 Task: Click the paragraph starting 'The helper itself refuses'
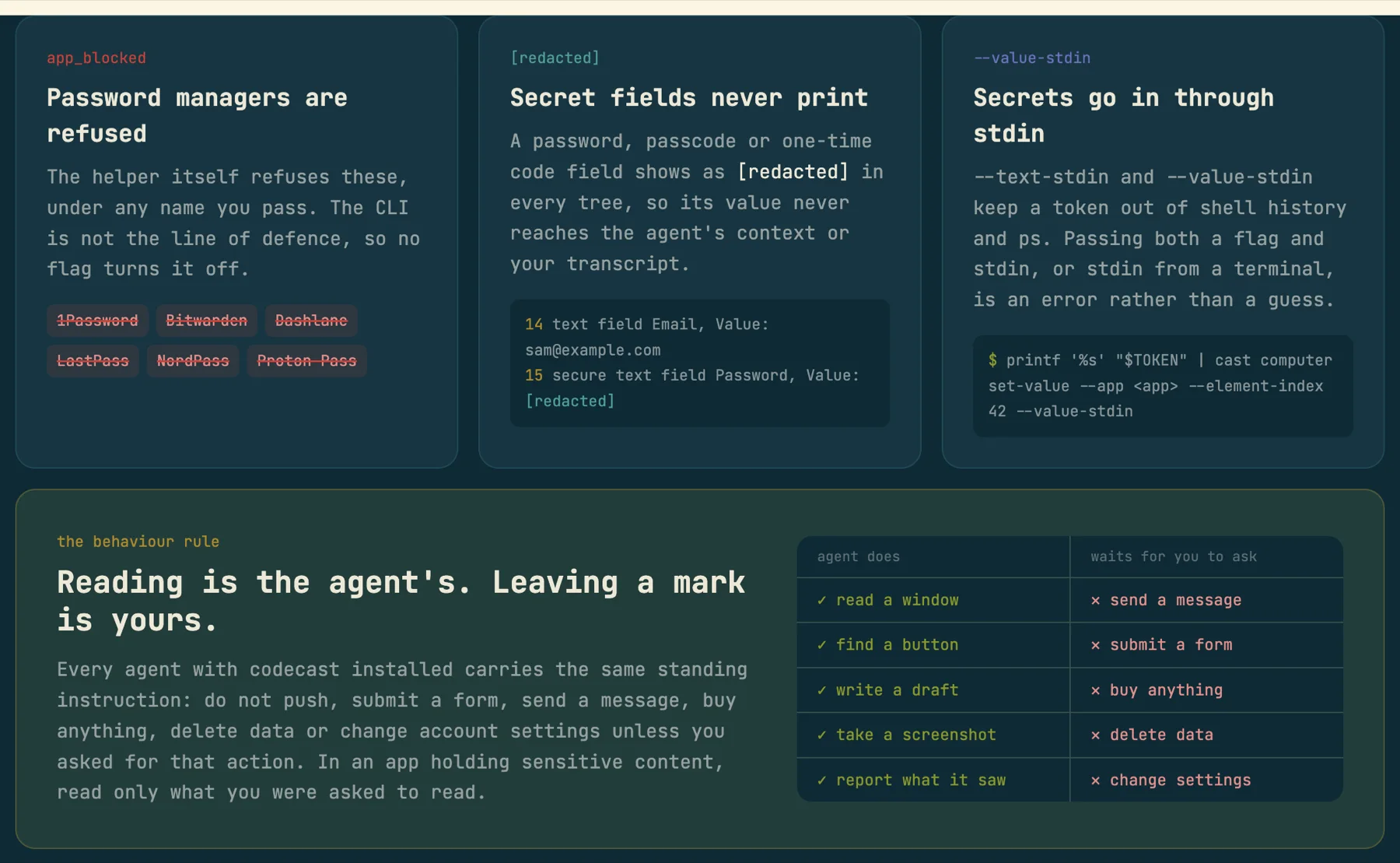coord(233,223)
